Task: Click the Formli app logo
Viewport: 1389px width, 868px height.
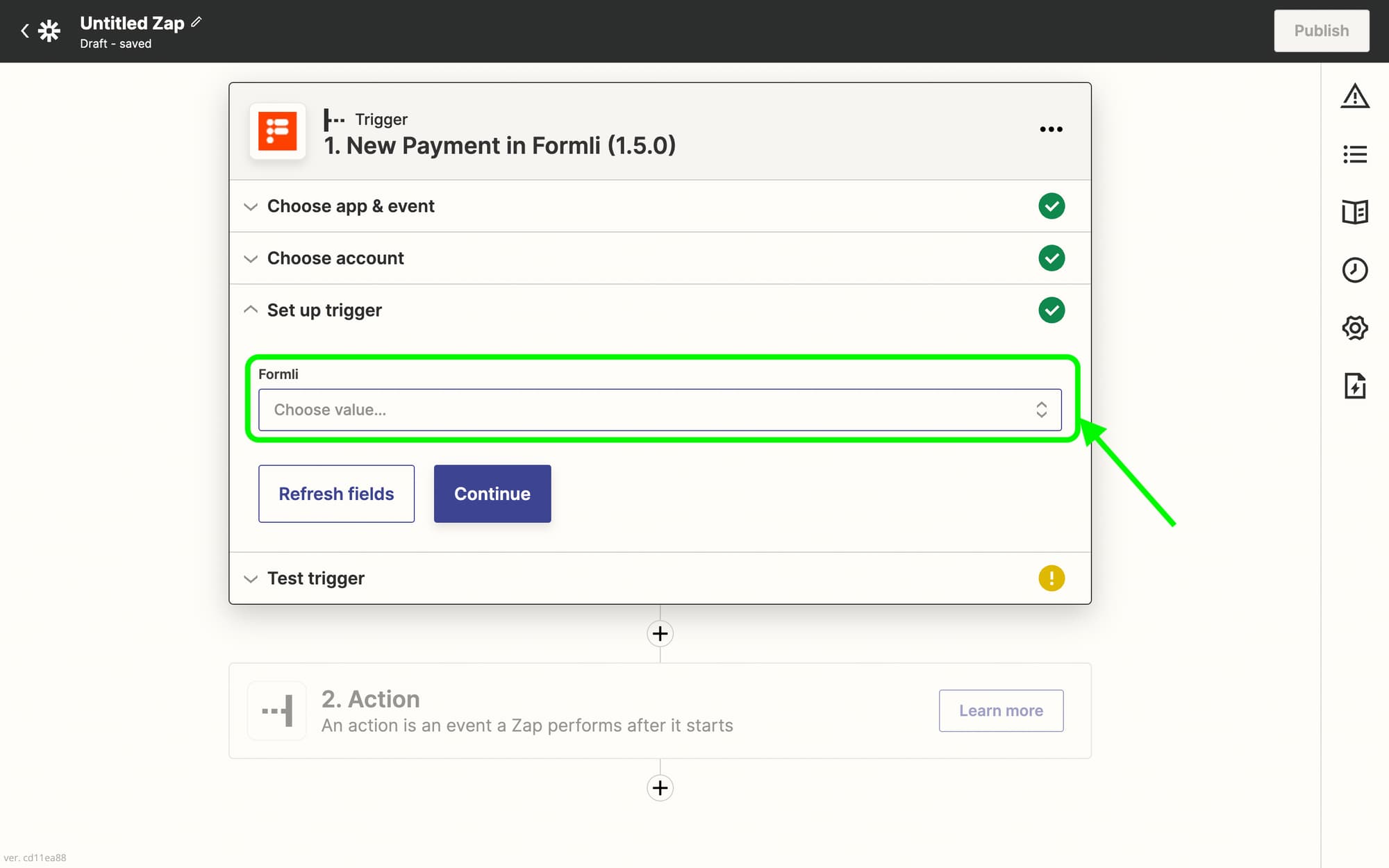Action: tap(278, 131)
